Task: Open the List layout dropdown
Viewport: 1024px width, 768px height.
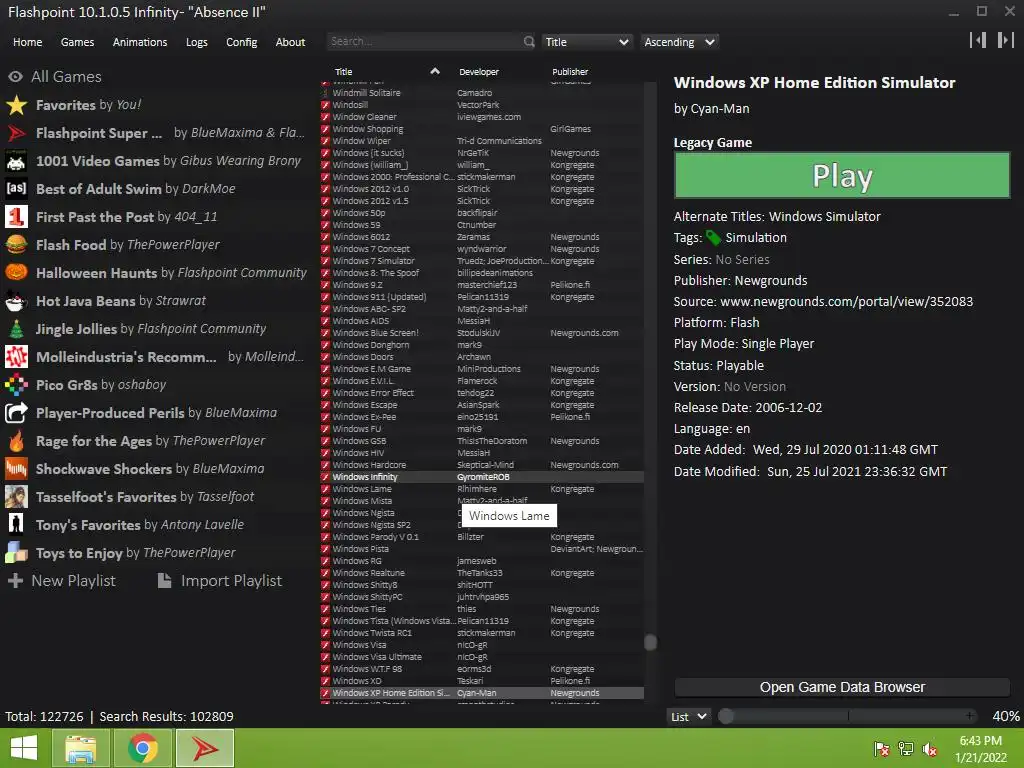Action: point(688,716)
